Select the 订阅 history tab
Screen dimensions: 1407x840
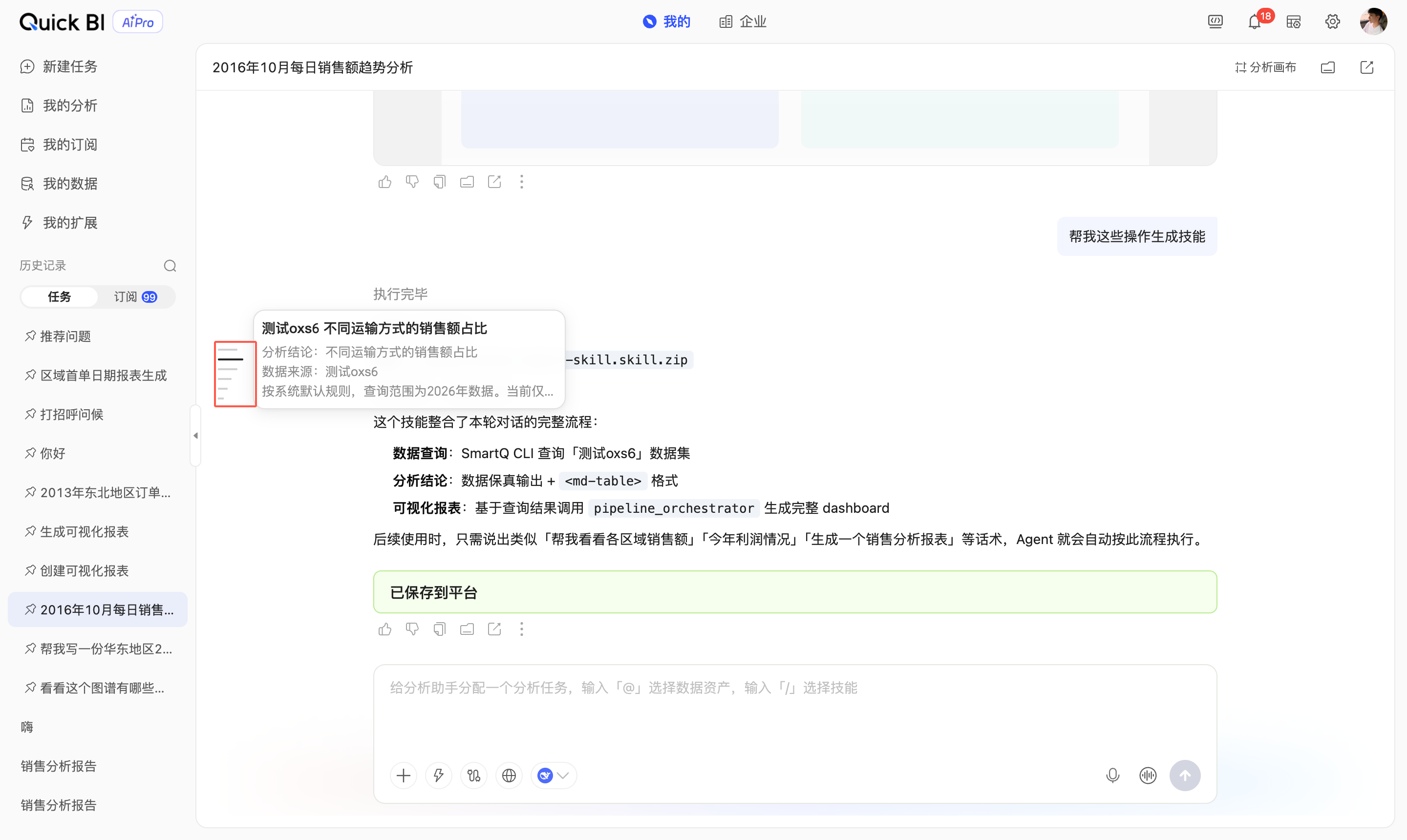click(x=135, y=296)
